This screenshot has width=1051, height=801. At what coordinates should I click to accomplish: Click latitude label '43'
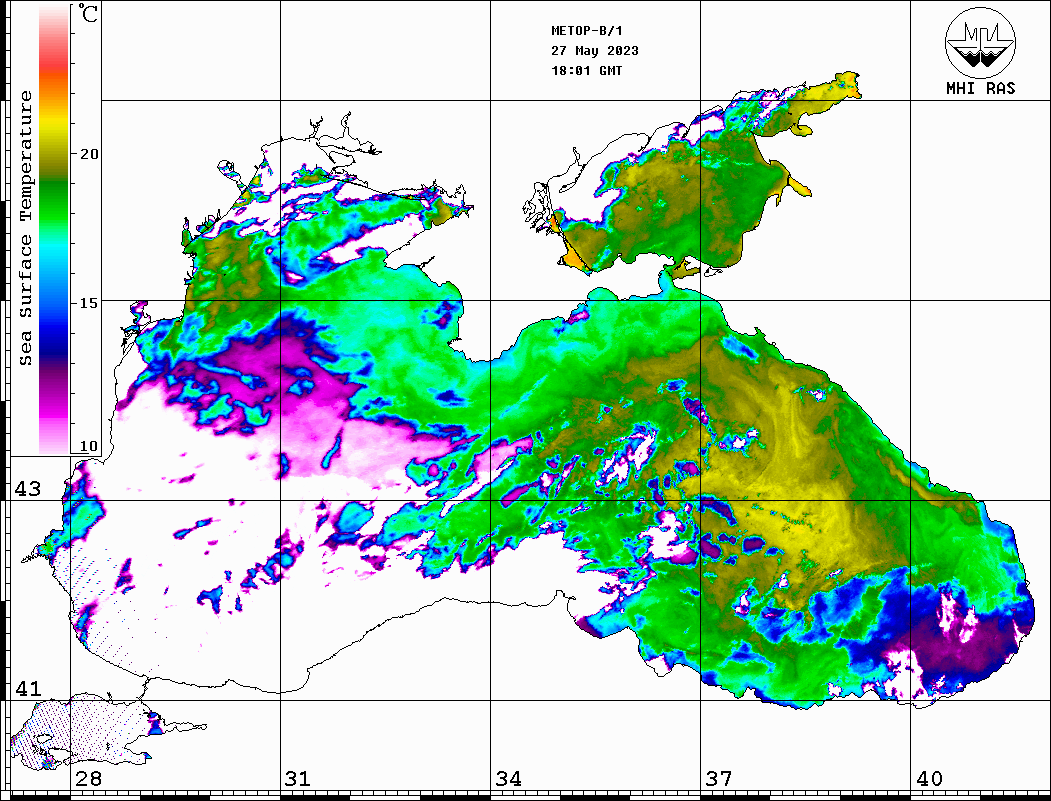pyautogui.click(x=28, y=489)
